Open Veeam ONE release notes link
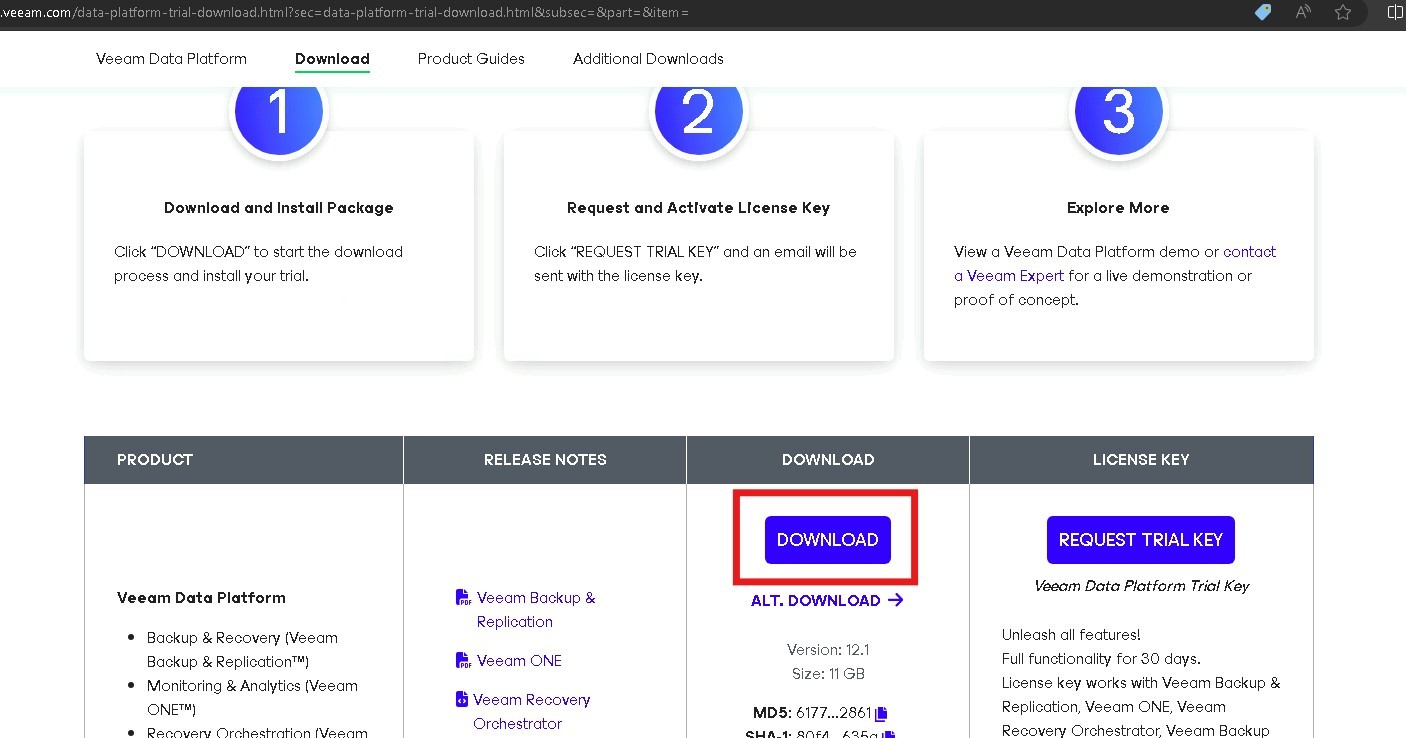The height and width of the screenshot is (738, 1406). [519, 661]
